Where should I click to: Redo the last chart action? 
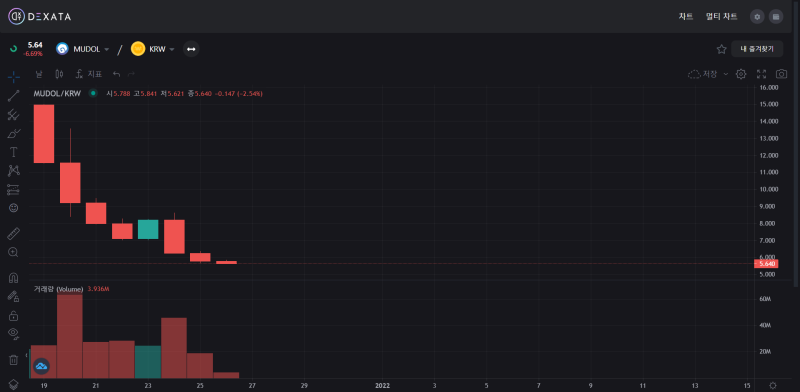(132, 75)
